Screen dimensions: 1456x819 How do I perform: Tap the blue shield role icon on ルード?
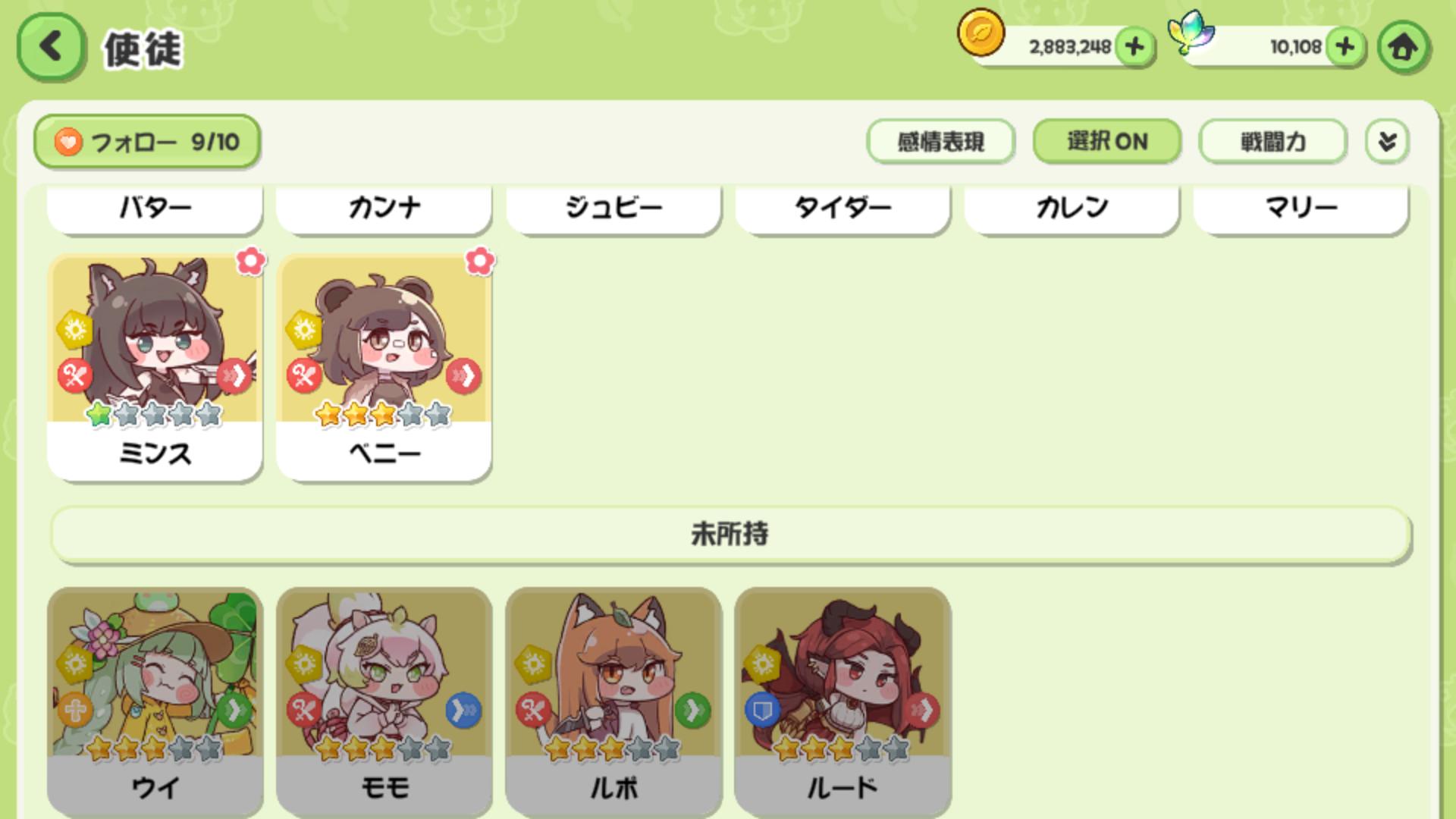click(x=763, y=711)
